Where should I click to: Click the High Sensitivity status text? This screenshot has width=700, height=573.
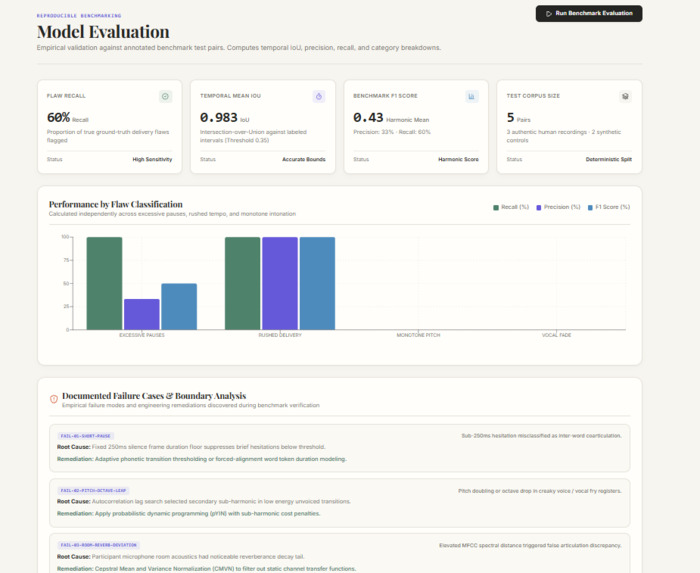click(152, 159)
